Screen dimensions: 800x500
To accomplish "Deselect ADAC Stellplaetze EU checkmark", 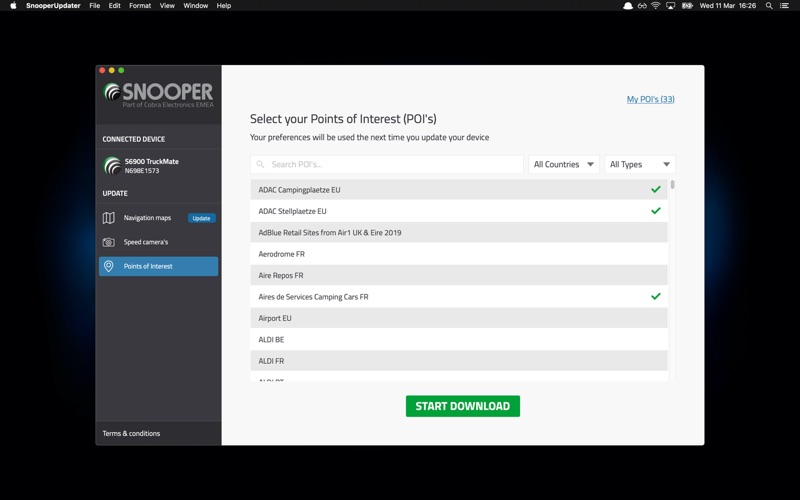I will point(656,211).
